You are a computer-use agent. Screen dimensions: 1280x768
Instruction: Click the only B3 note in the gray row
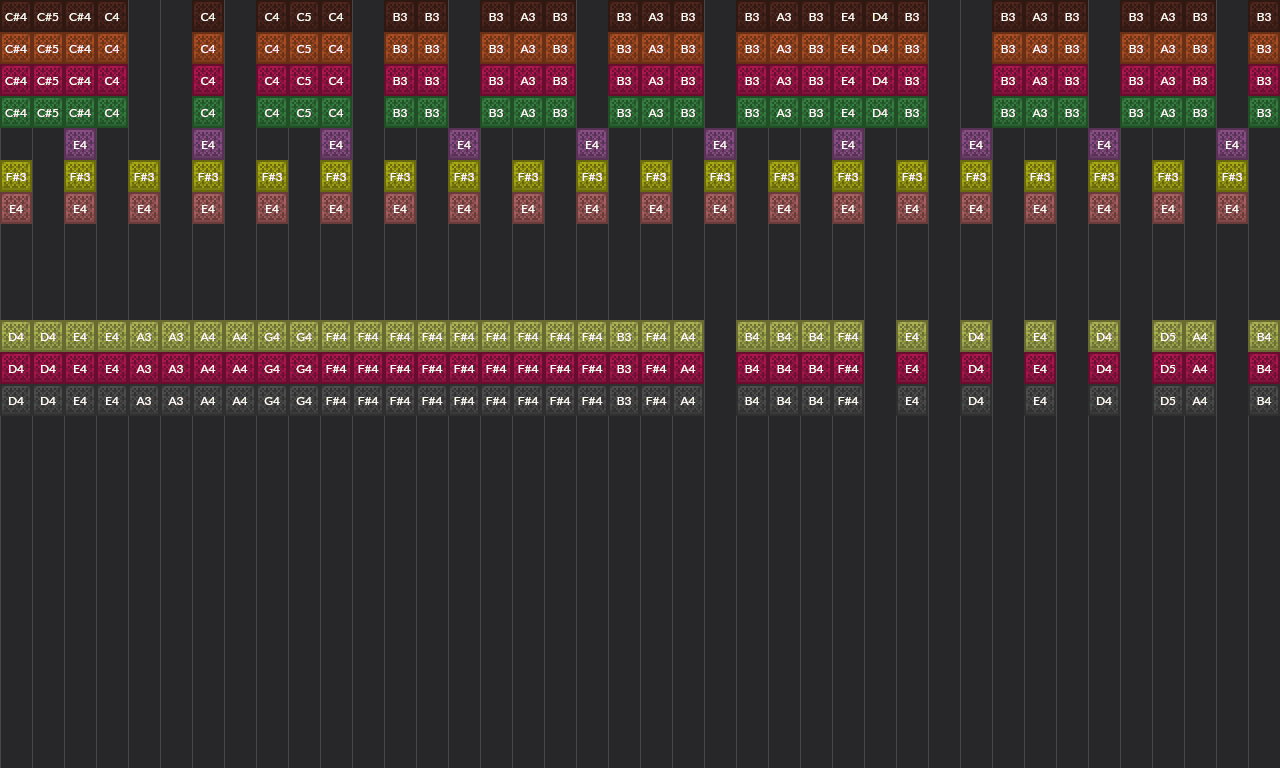coord(624,401)
